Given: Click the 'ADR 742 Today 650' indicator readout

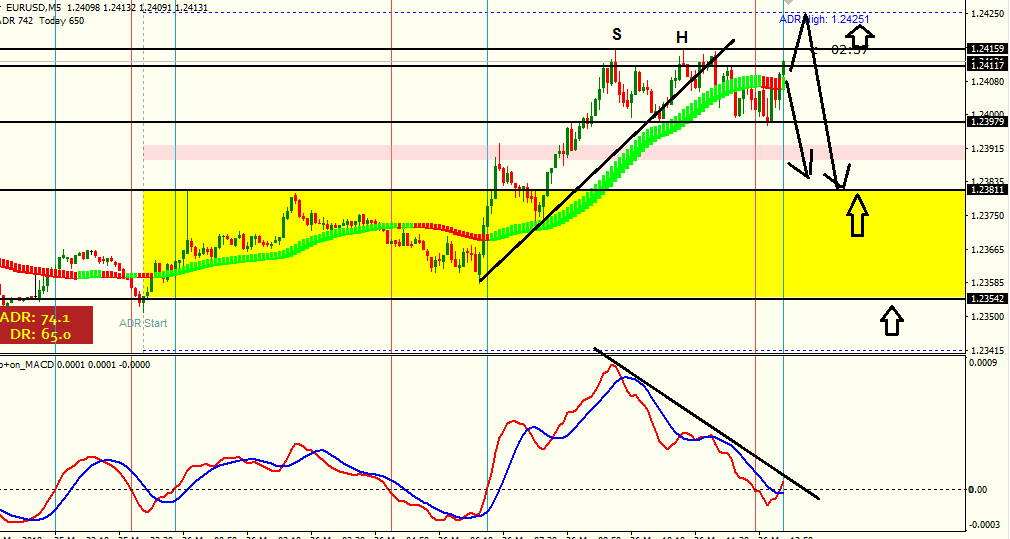Looking at the screenshot, I should pos(42,21).
